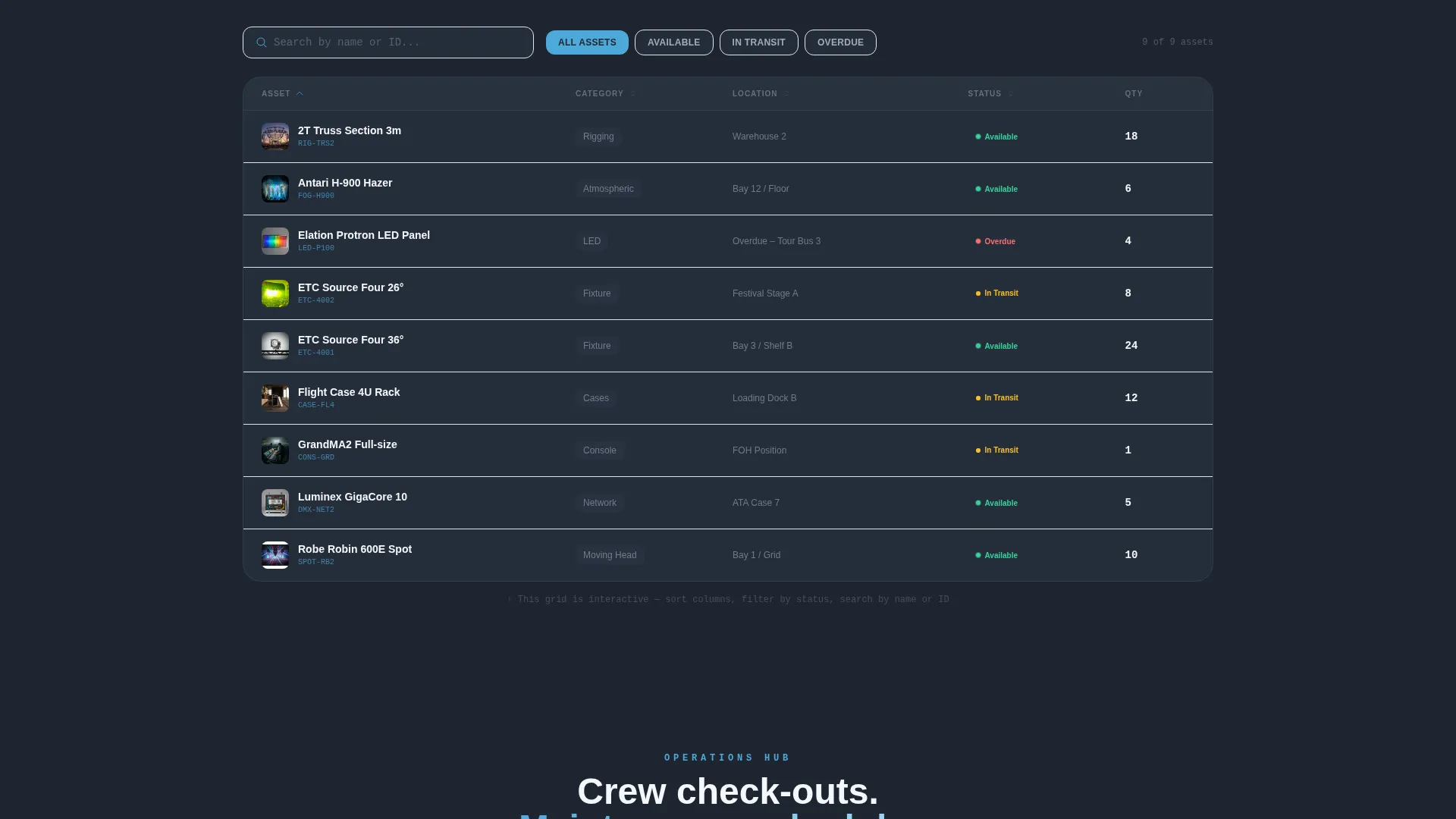
Task: Click the Overdue – Tour Bus 3 location
Action: [x=777, y=241]
